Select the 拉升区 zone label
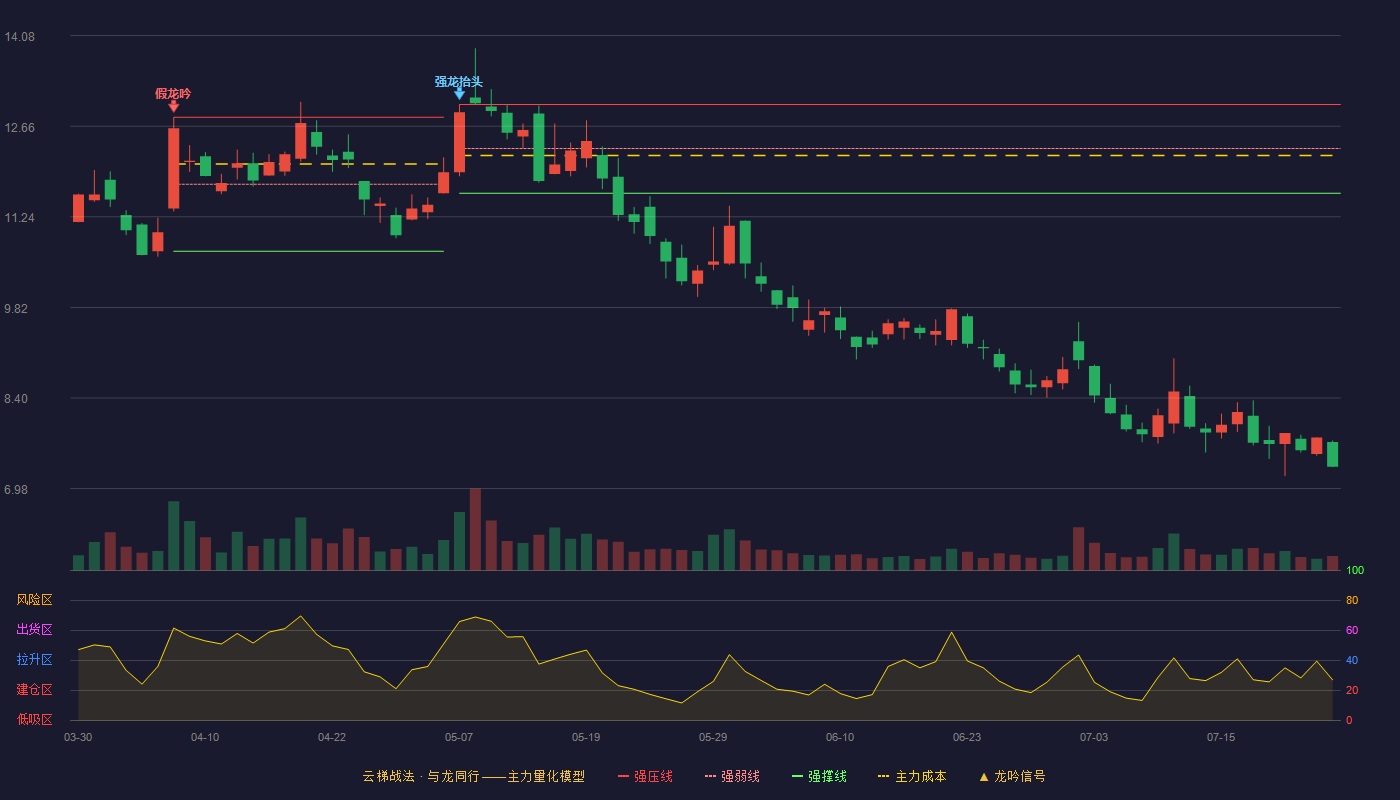Screen dimensions: 1400x800 34,660
